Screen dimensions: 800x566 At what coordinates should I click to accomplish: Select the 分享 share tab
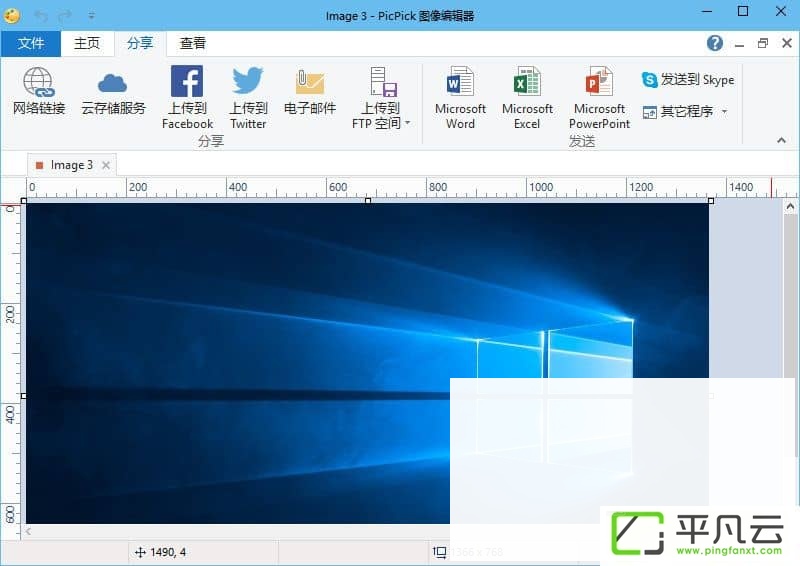point(140,43)
